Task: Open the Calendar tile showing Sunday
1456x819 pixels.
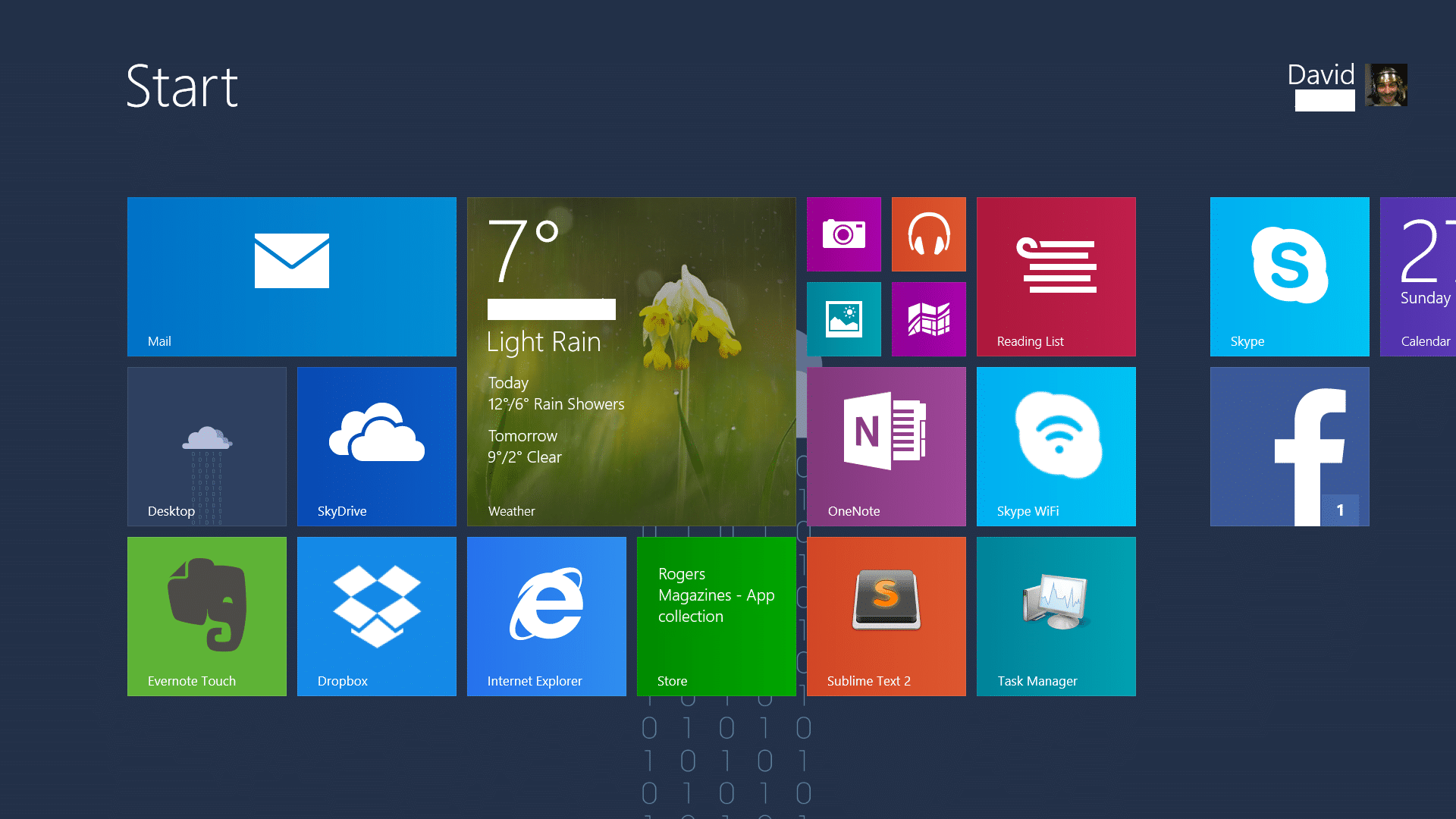Action: (1418, 277)
